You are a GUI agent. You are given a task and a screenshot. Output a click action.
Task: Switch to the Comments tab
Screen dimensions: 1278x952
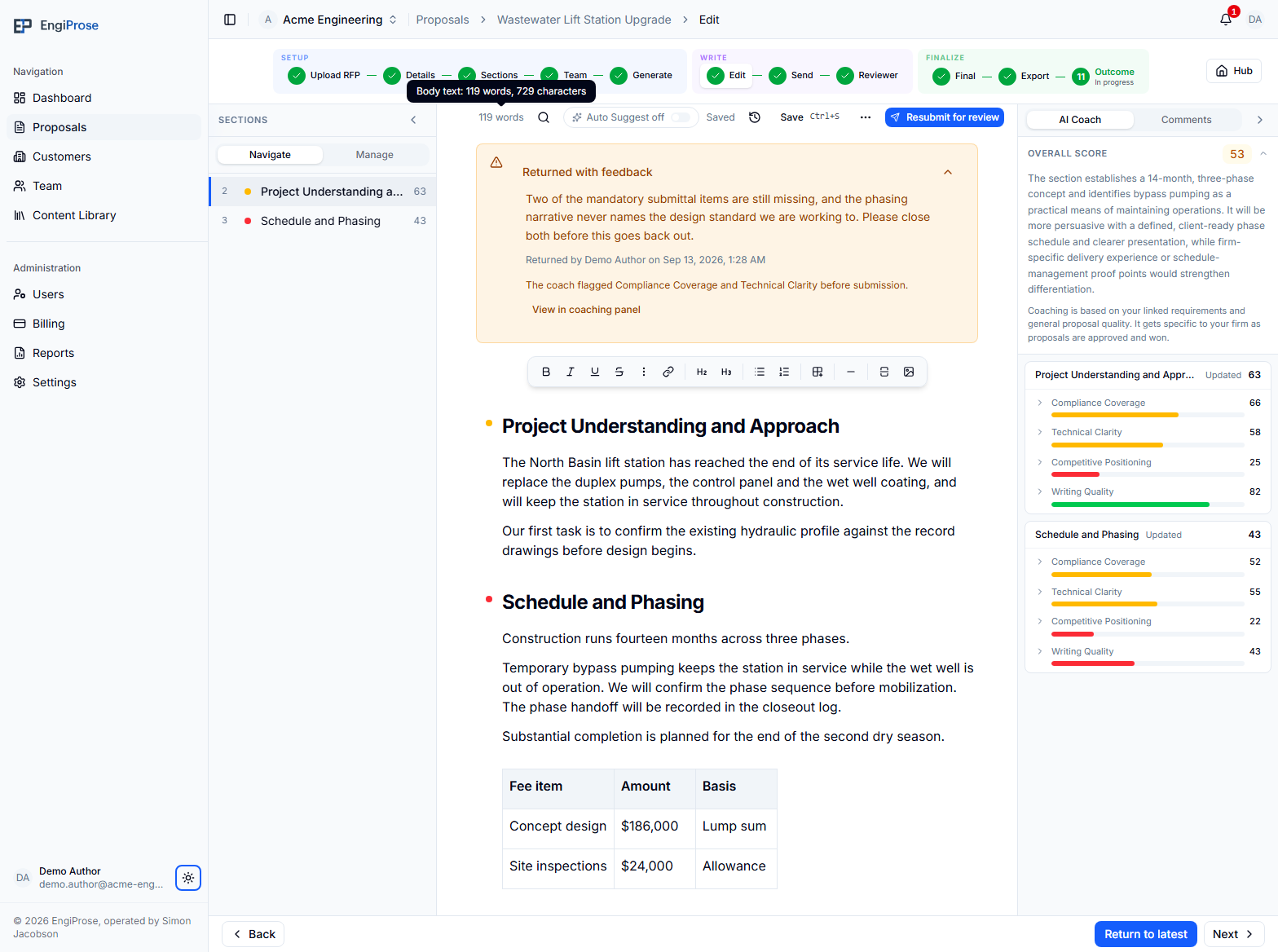1187,120
